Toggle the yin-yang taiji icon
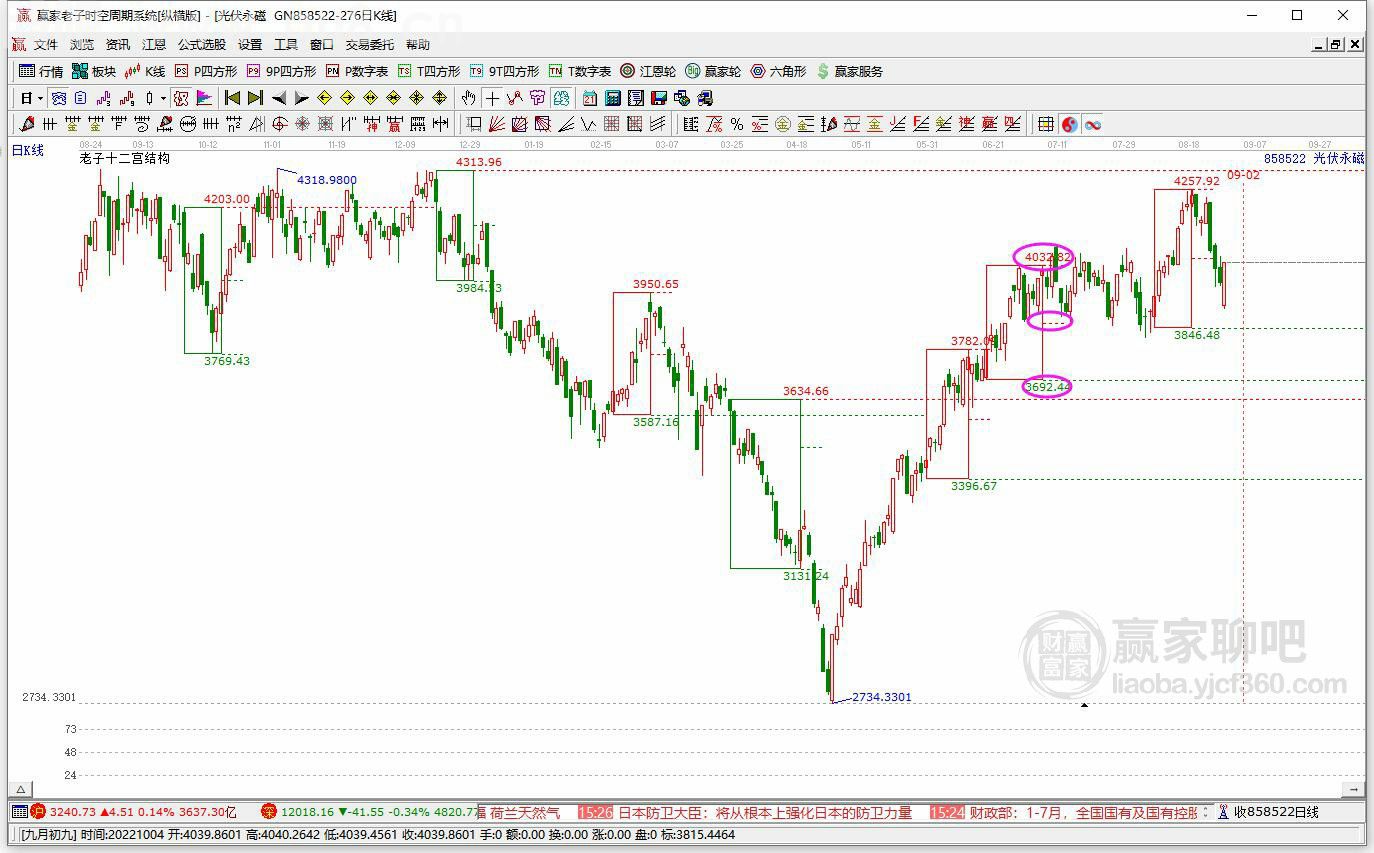Screen dimensions: 1374x853 (x=1070, y=124)
